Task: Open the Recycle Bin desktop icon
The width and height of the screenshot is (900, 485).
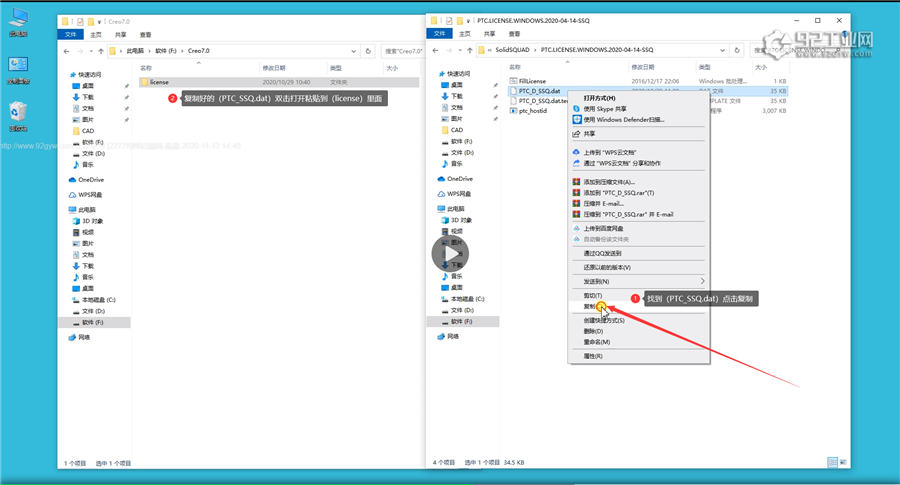Action: click(x=18, y=115)
